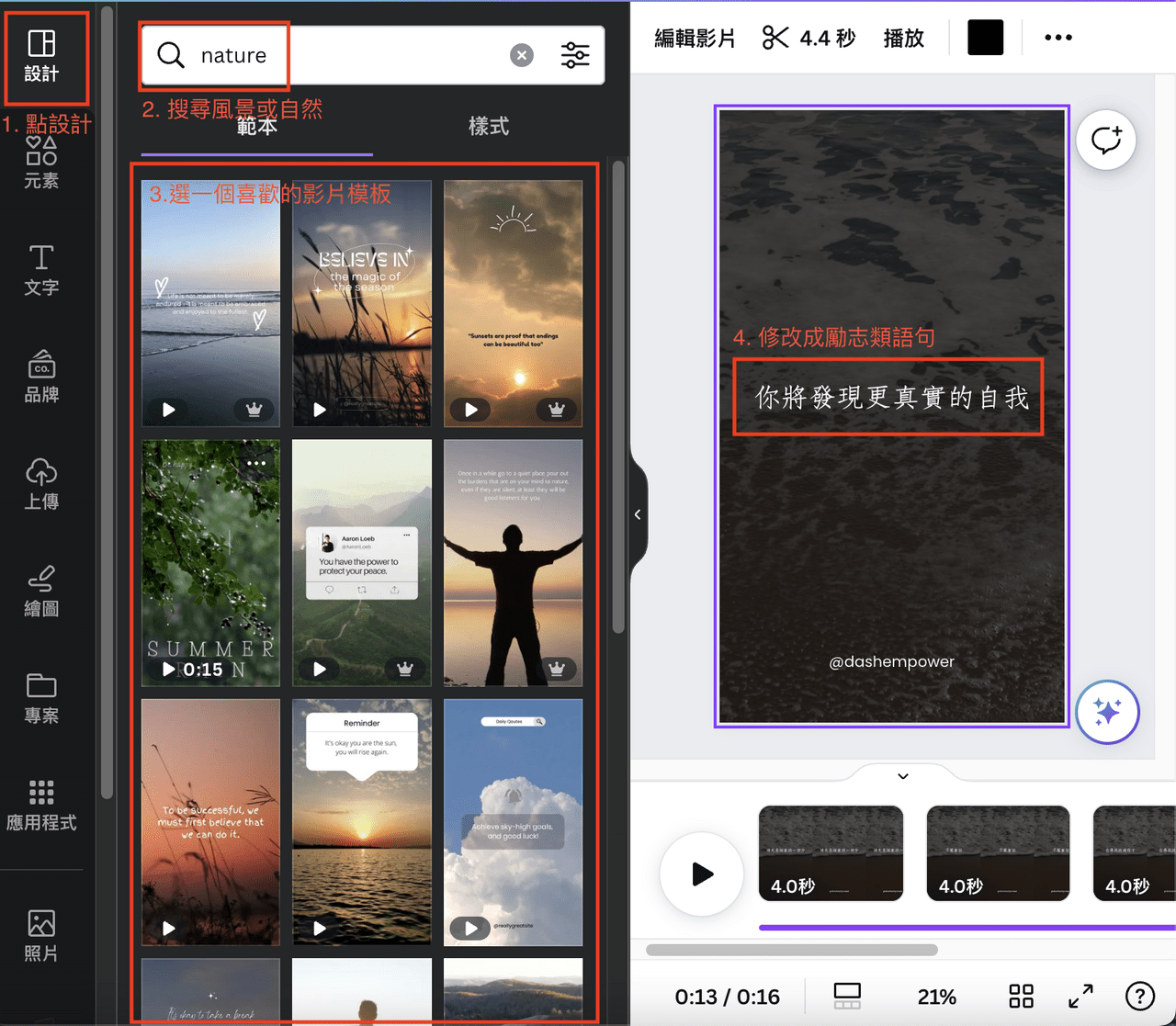The width and height of the screenshot is (1176, 1026).
Task: Open help with the question mark icon
Action: 1140,996
